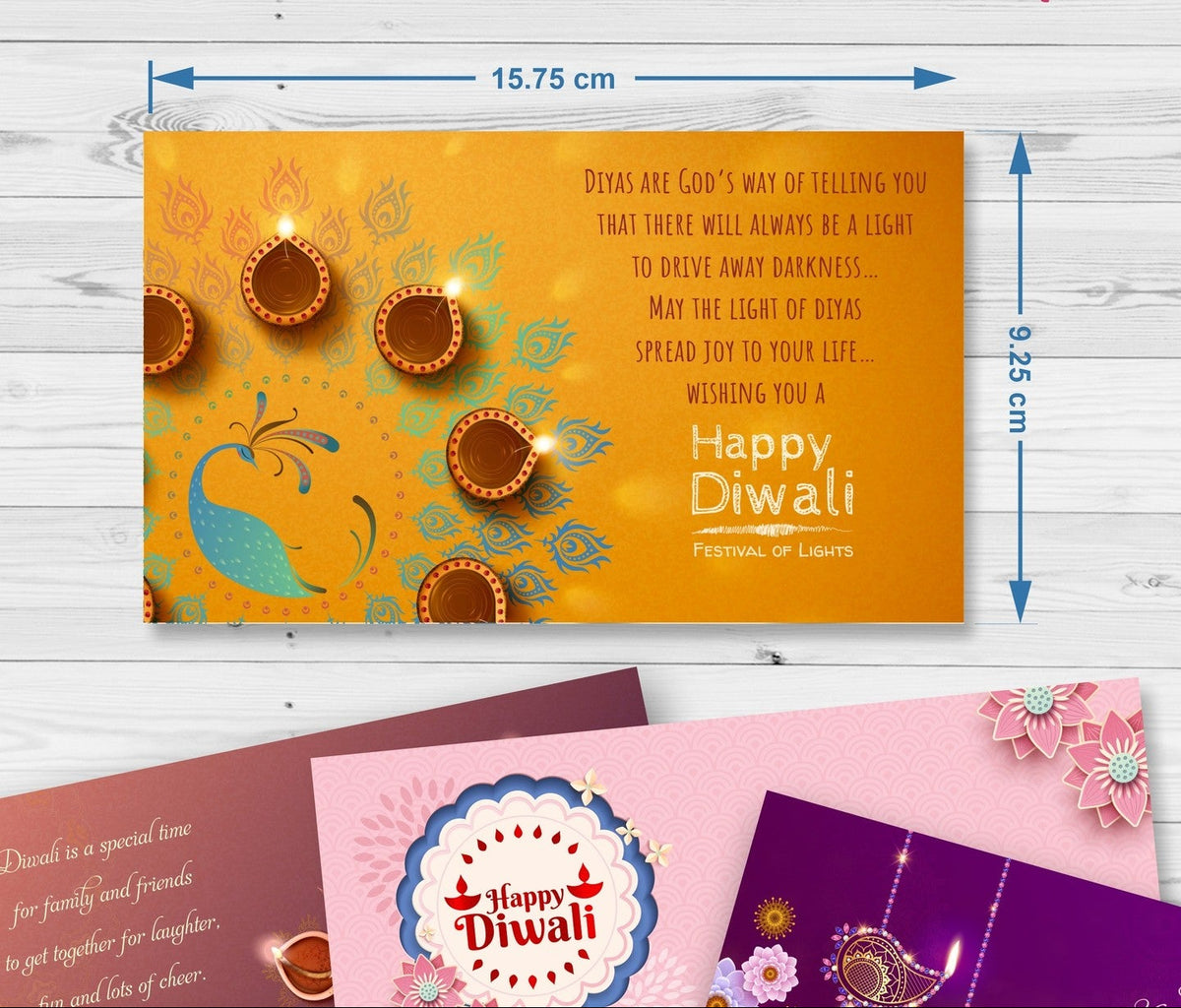
Task: Click the line 'Wishing you a'
Action: (756, 393)
